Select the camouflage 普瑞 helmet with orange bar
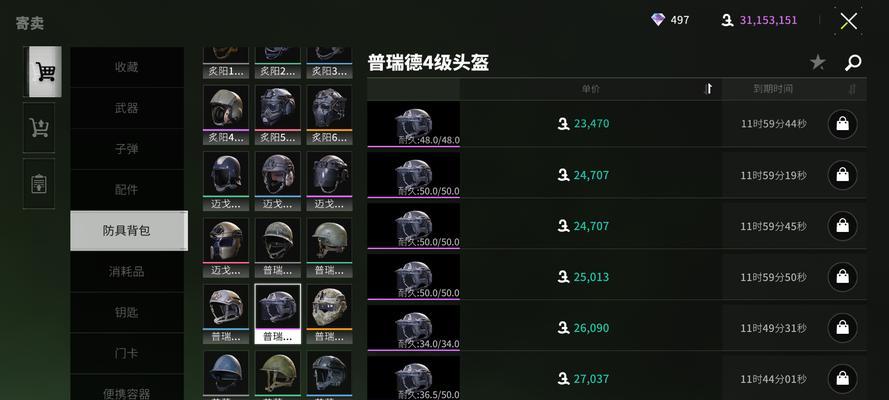Viewport: 889px width, 400px height. tap(329, 313)
